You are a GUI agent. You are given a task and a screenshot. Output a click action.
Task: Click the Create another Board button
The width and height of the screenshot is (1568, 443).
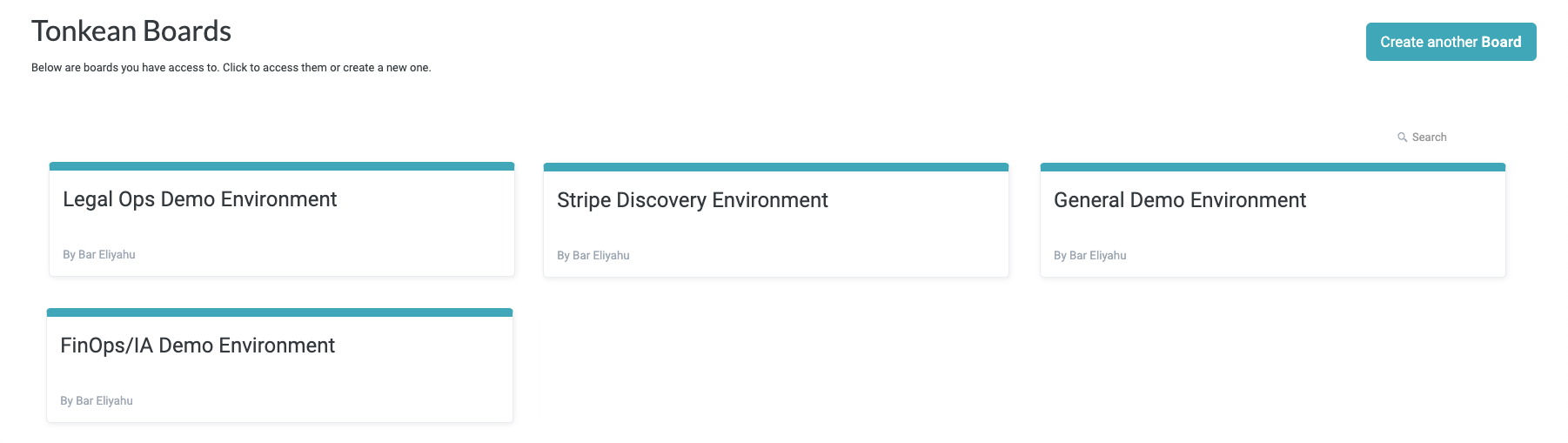click(1451, 42)
